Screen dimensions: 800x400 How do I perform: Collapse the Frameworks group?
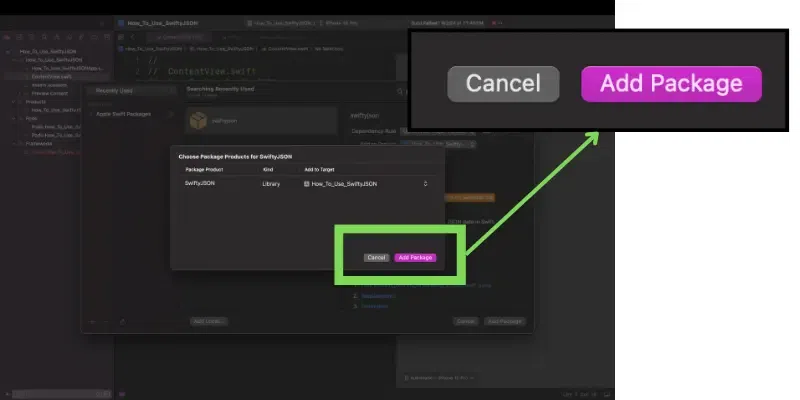pos(14,144)
